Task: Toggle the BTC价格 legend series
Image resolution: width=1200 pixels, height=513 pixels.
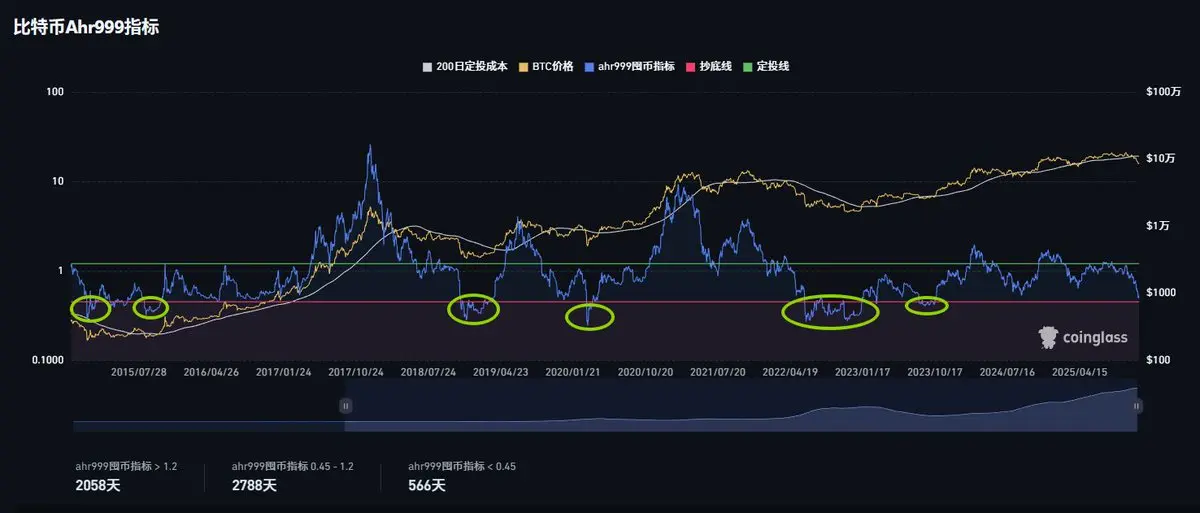Action: [x=545, y=66]
